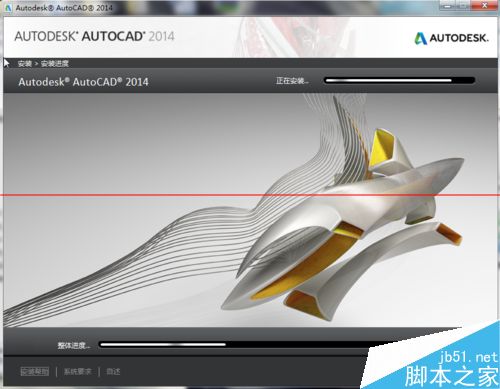500x389 pixels.
Task: Click the AUTODESK AUTOCAD 2014 header title
Action: click(x=94, y=36)
